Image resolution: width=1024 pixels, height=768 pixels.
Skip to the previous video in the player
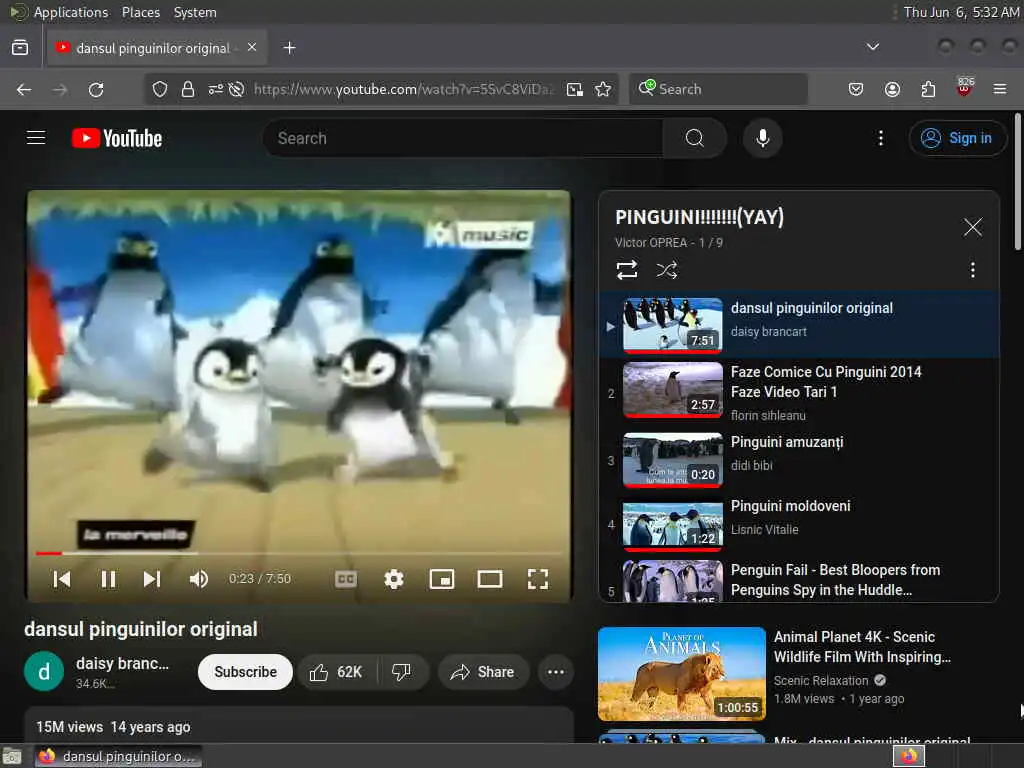pyautogui.click(x=62, y=579)
